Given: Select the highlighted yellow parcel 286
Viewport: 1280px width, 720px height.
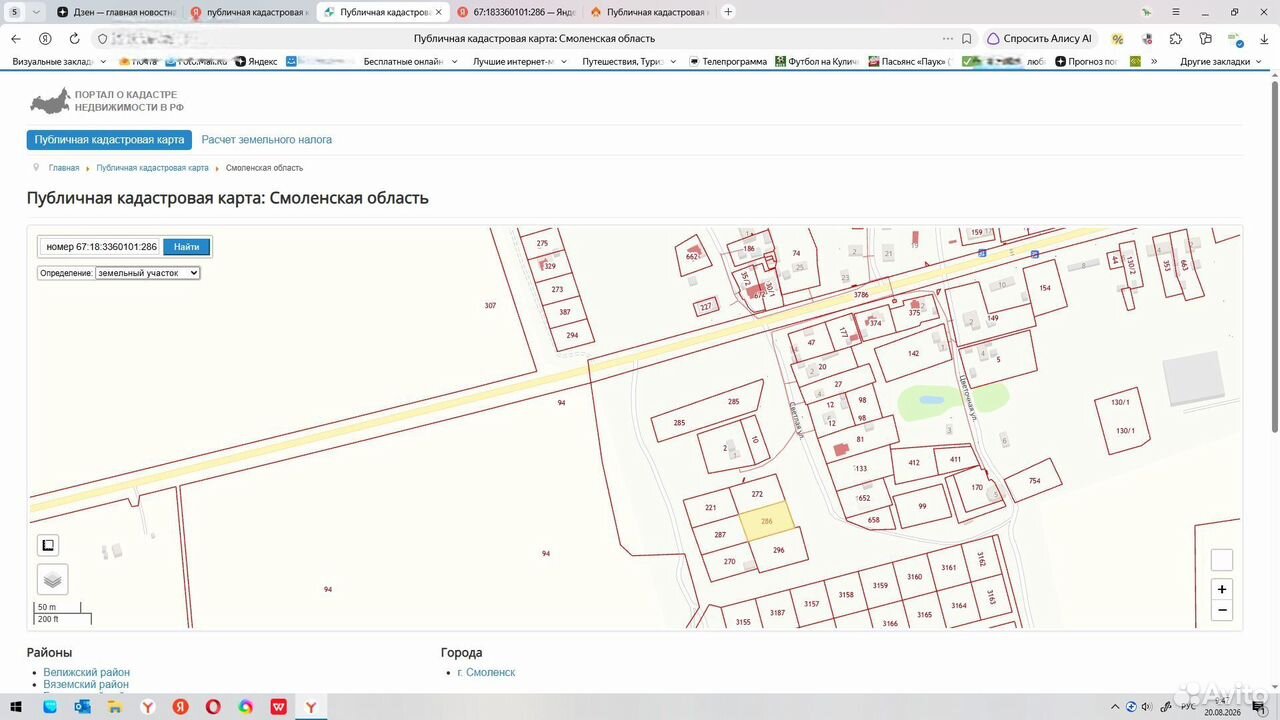Looking at the screenshot, I should pyautogui.click(x=767, y=521).
